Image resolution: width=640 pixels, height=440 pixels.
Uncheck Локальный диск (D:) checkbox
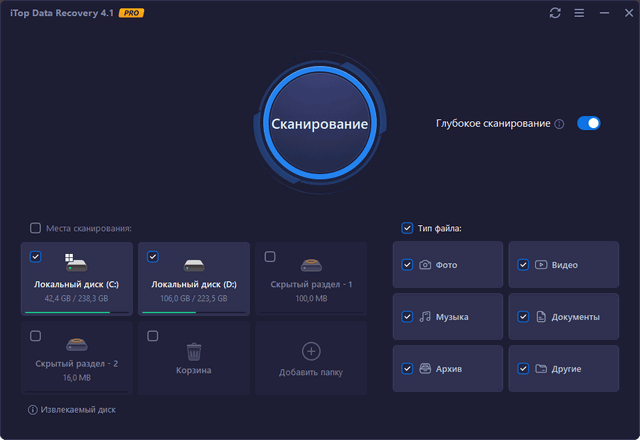point(153,257)
